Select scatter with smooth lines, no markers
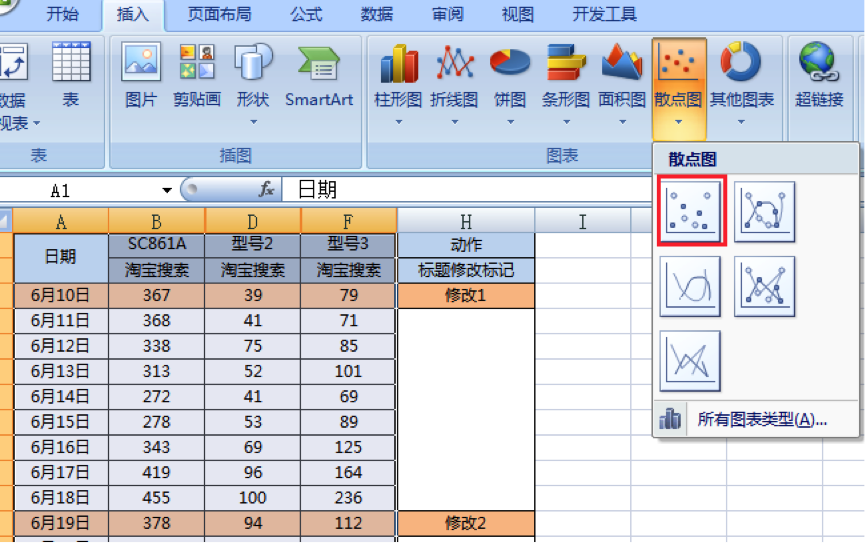This screenshot has height=543, width=865. click(x=690, y=286)
